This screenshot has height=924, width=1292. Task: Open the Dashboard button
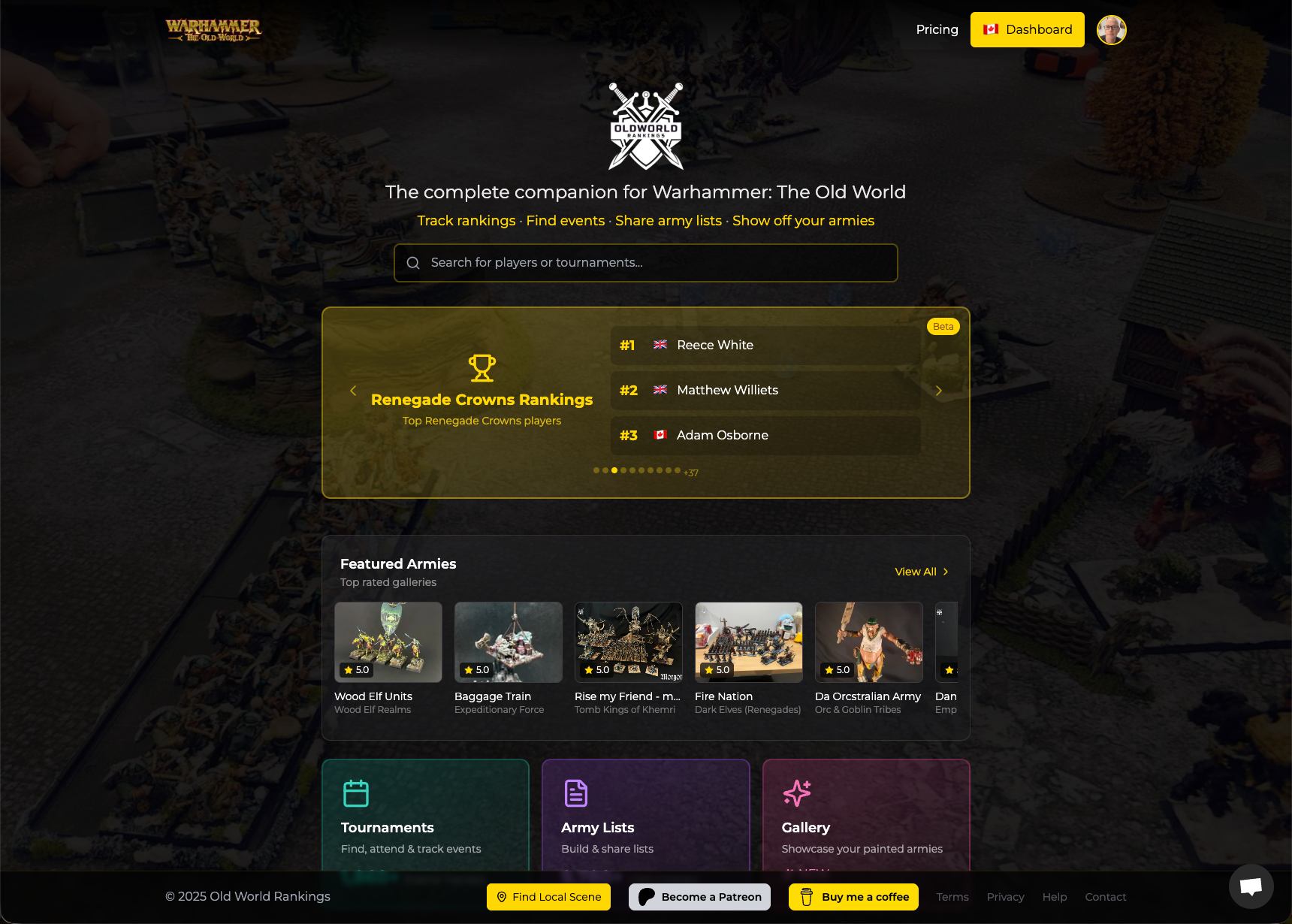pos(1028,29)
